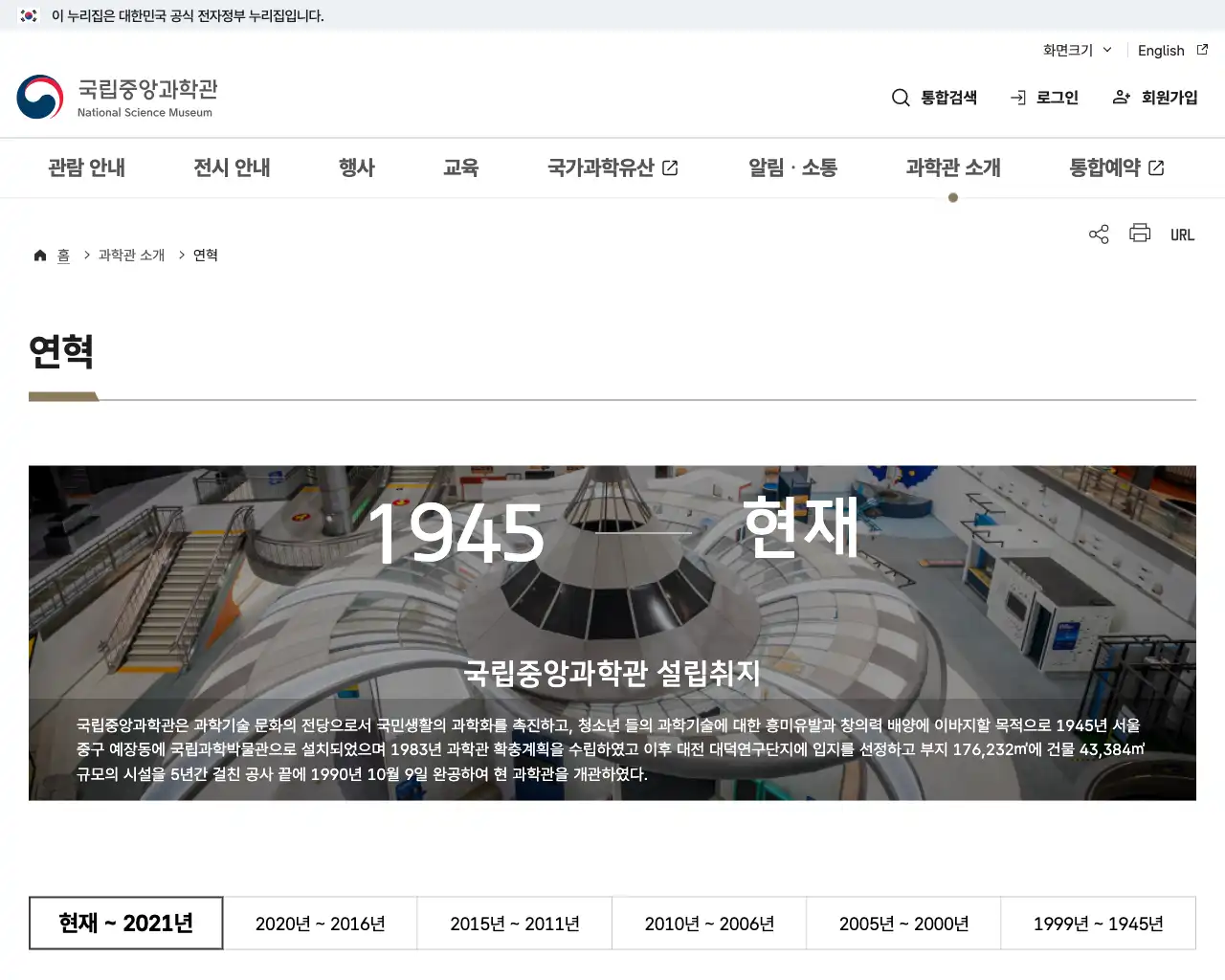Open the 관람 안내 menu

point(87,167)
